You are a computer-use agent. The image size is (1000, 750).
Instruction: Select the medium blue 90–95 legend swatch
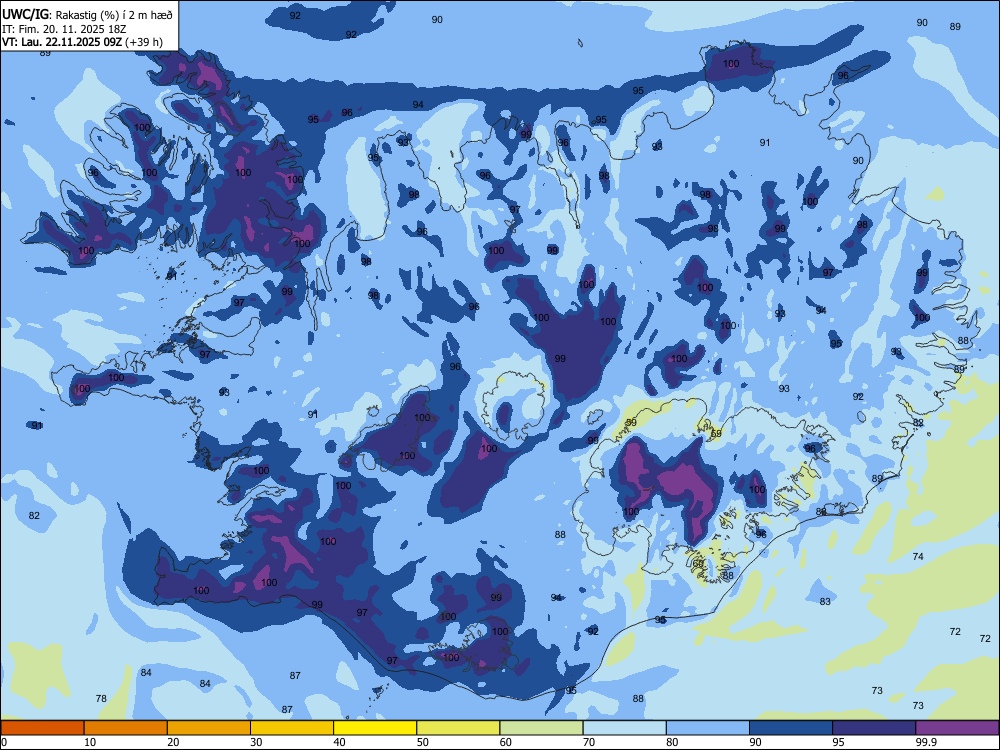[x=791, y=728]
